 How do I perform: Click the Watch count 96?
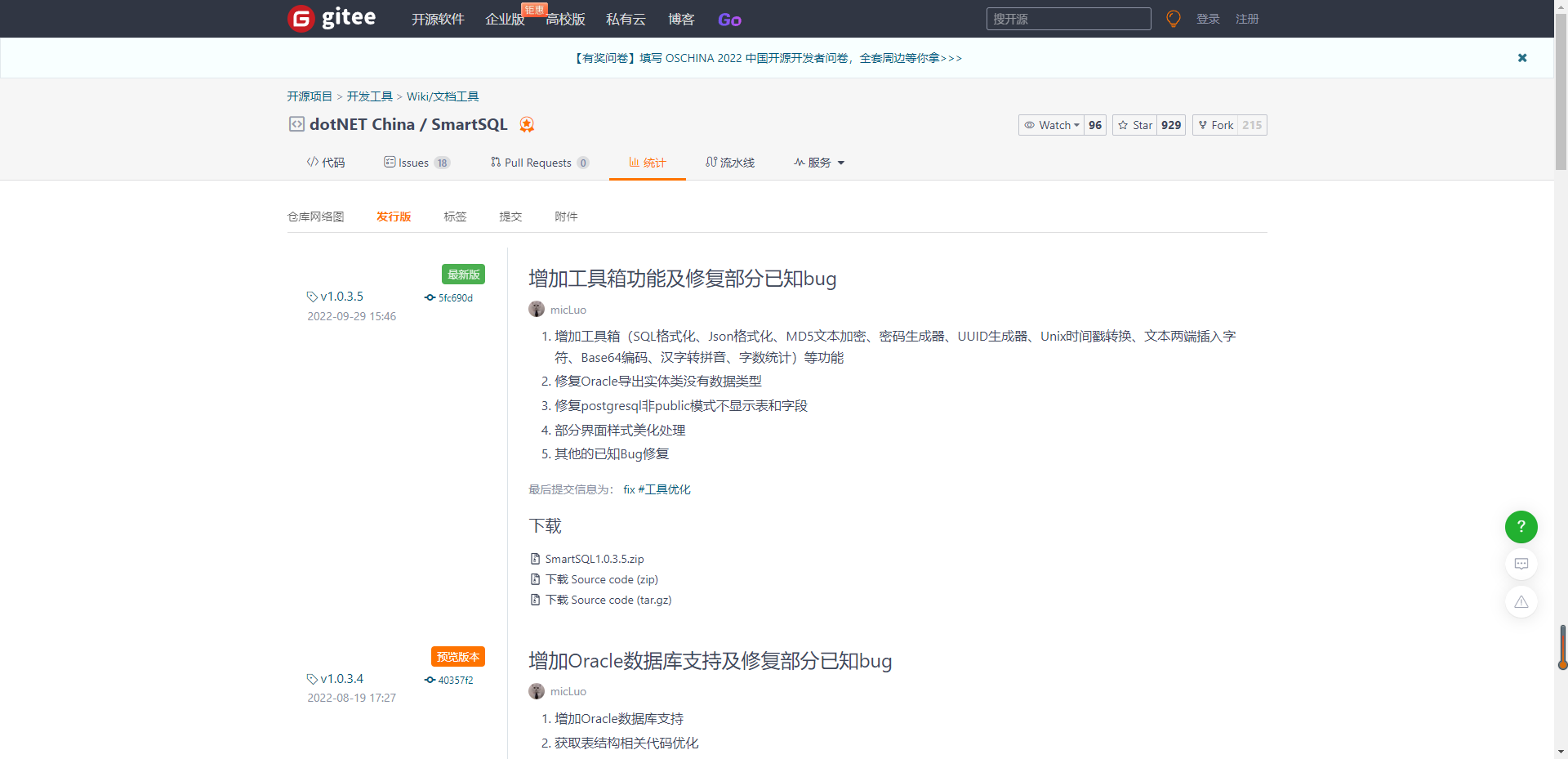pyautogui.click(x=1095, y=125)
